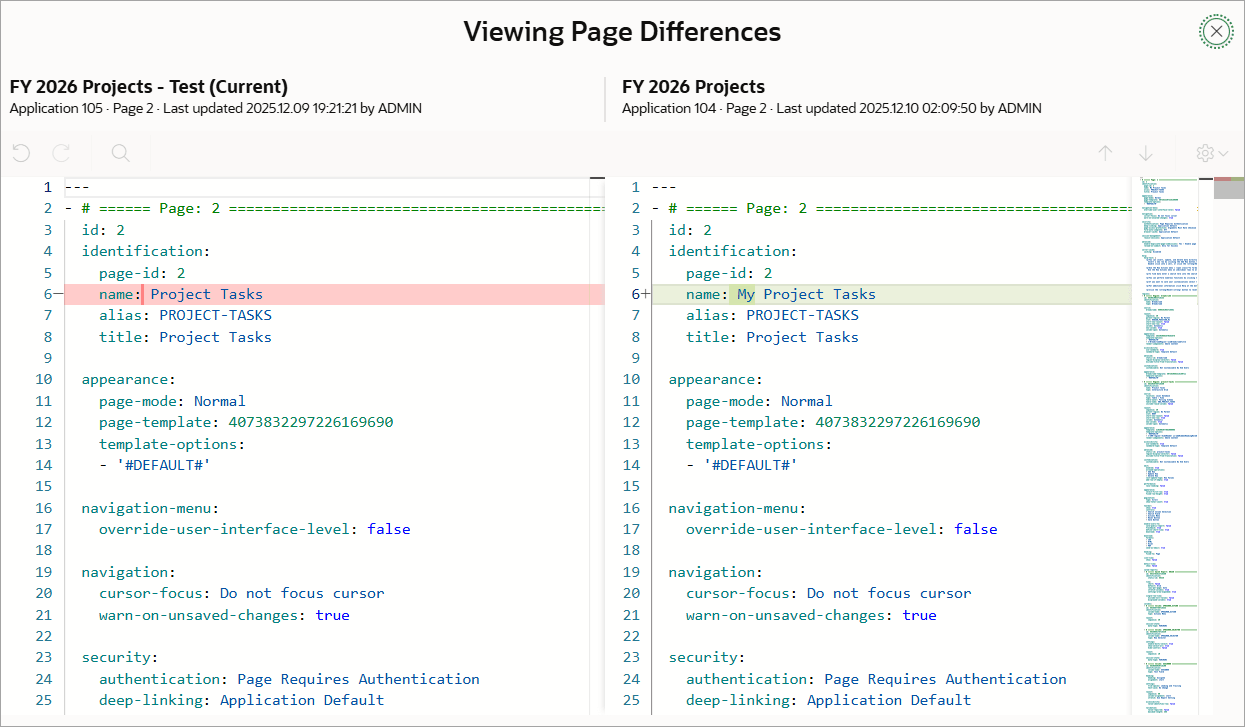Click line number 6 in left gutter
Viewport: 1245px width, 727px height.
click(x=47, y=294)
